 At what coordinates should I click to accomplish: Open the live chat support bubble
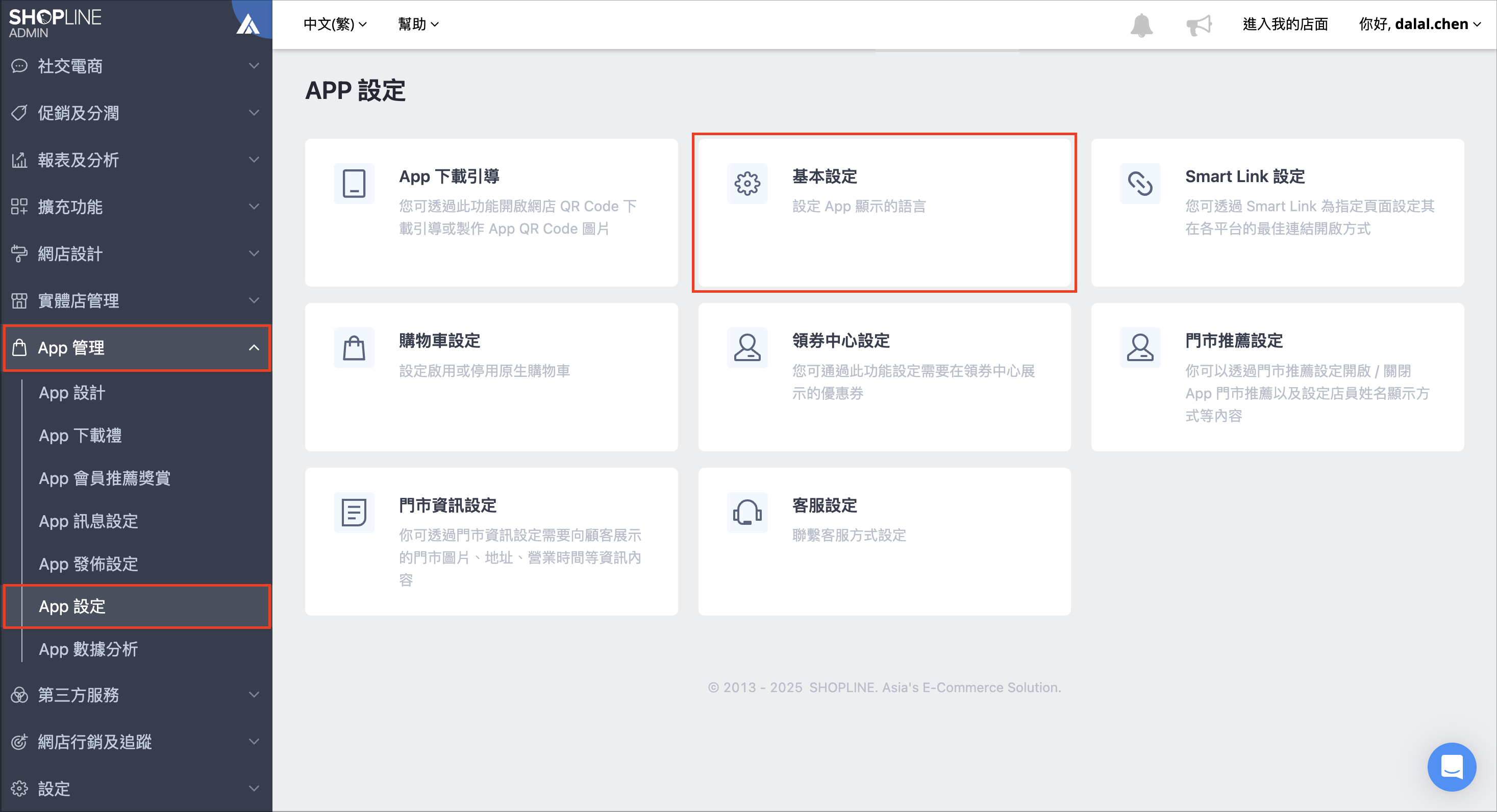point(1451,767)
